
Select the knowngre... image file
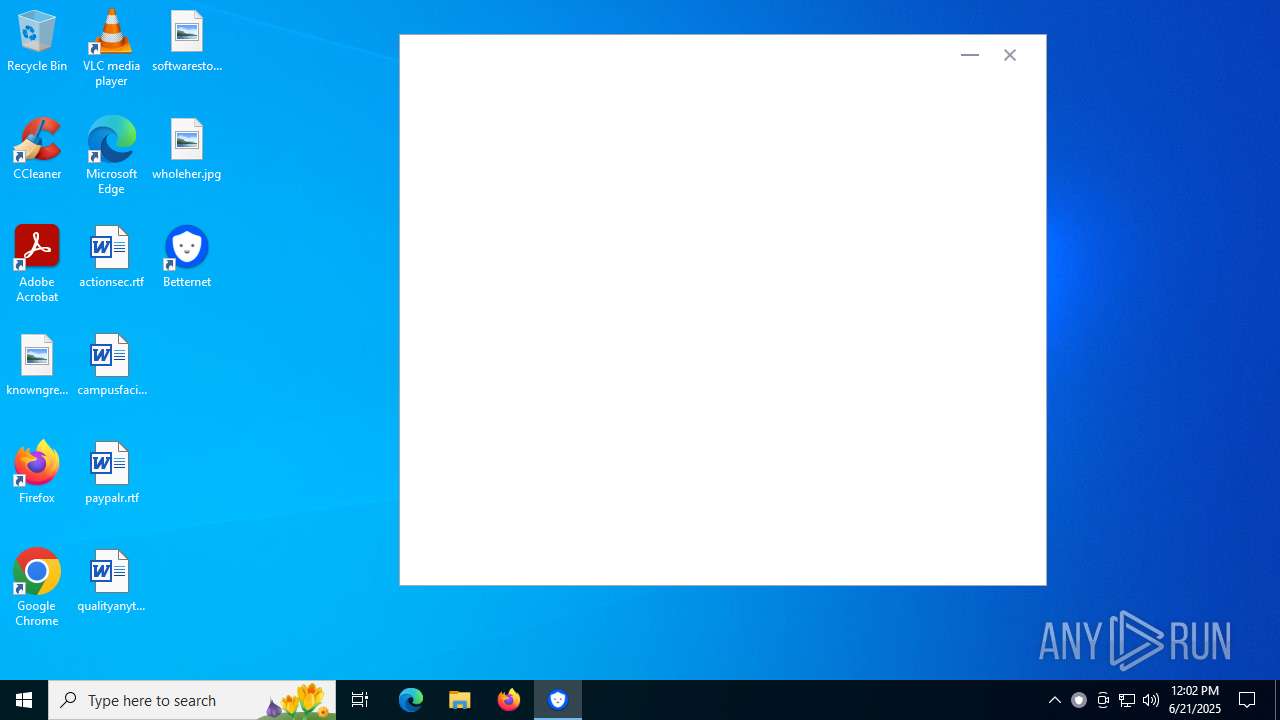(x=37, y=366)
